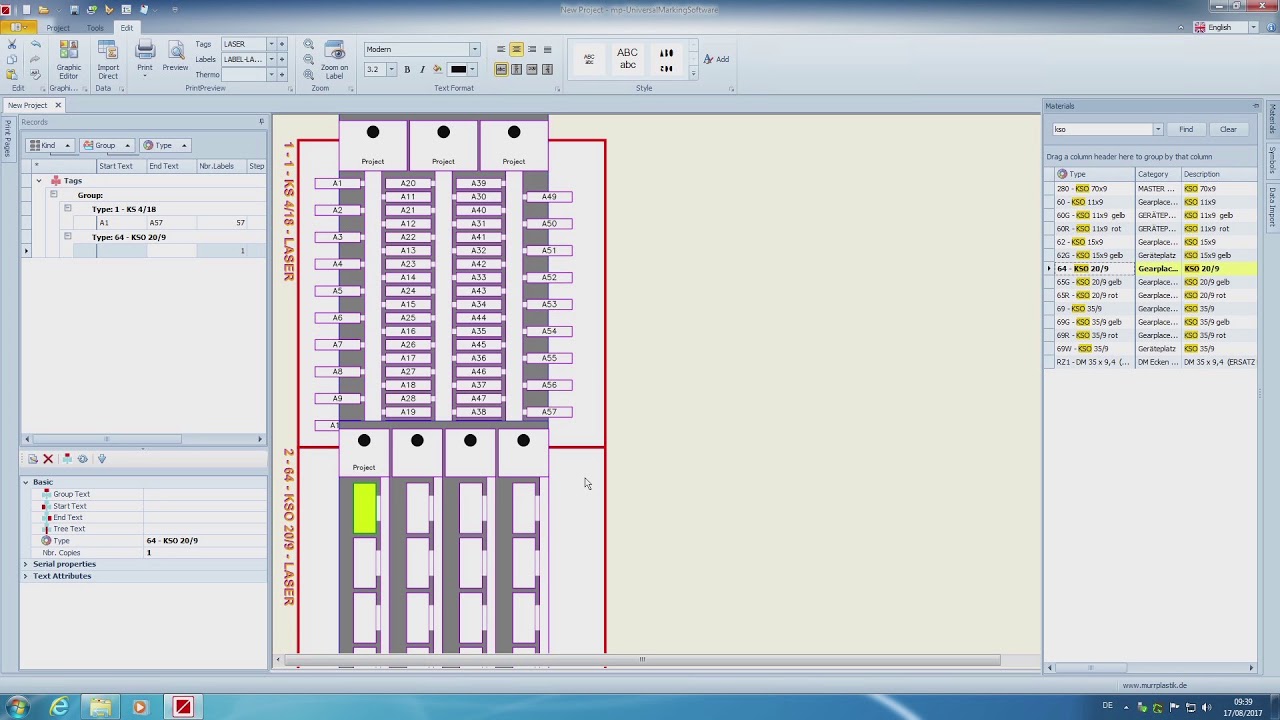
Task: Toggle align text left
Action: click(x=501, y=49)
